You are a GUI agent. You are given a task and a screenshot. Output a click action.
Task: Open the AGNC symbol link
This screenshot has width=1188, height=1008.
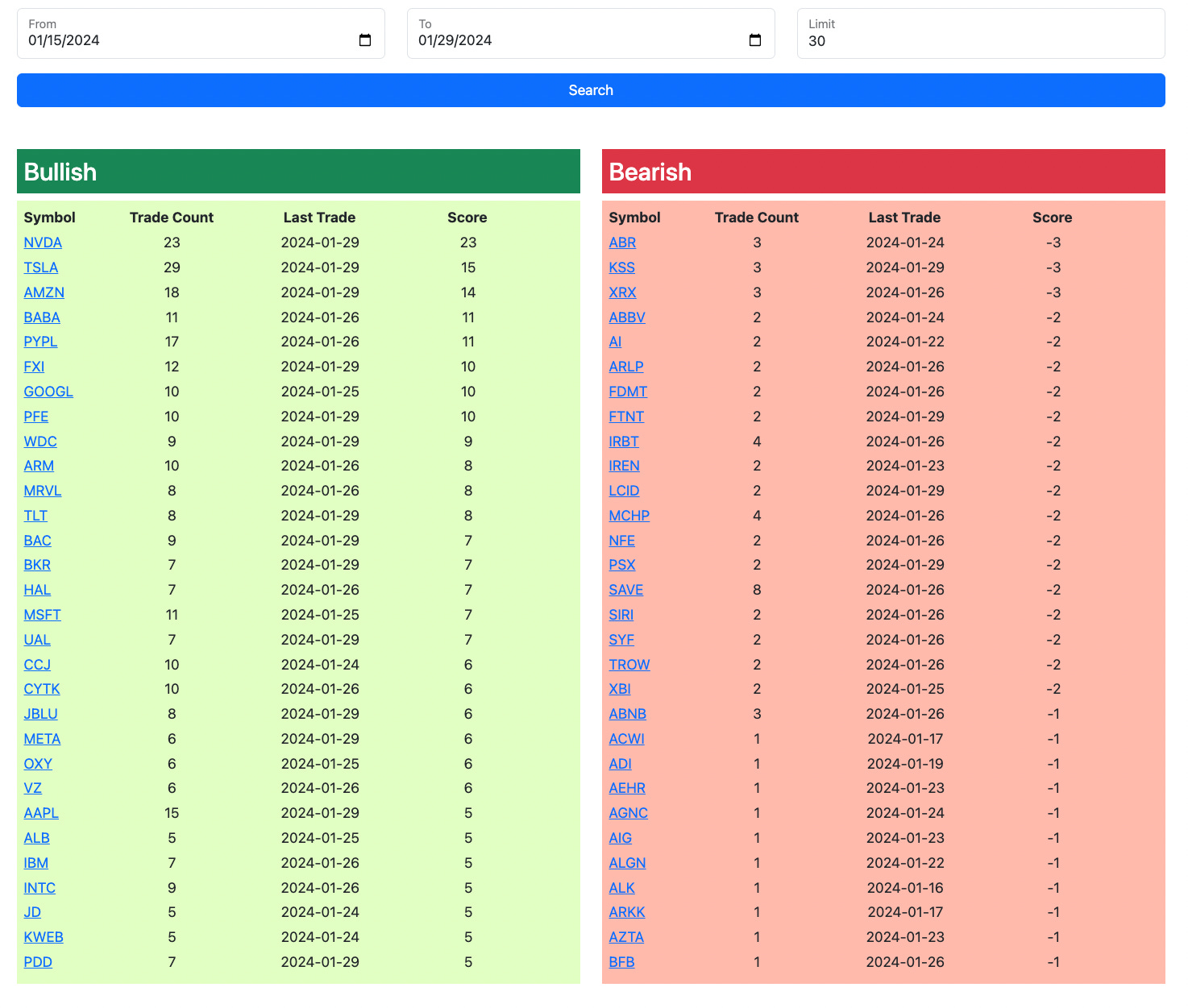coord(629,813)
